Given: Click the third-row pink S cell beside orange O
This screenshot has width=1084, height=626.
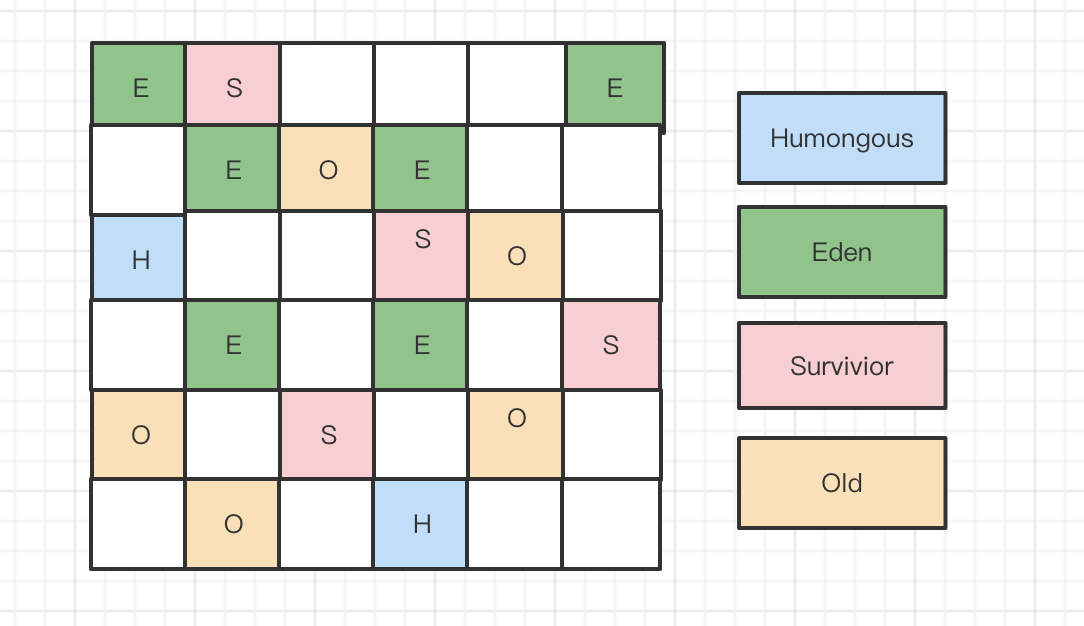Looking at the screenshot, I should pos(421,255).
